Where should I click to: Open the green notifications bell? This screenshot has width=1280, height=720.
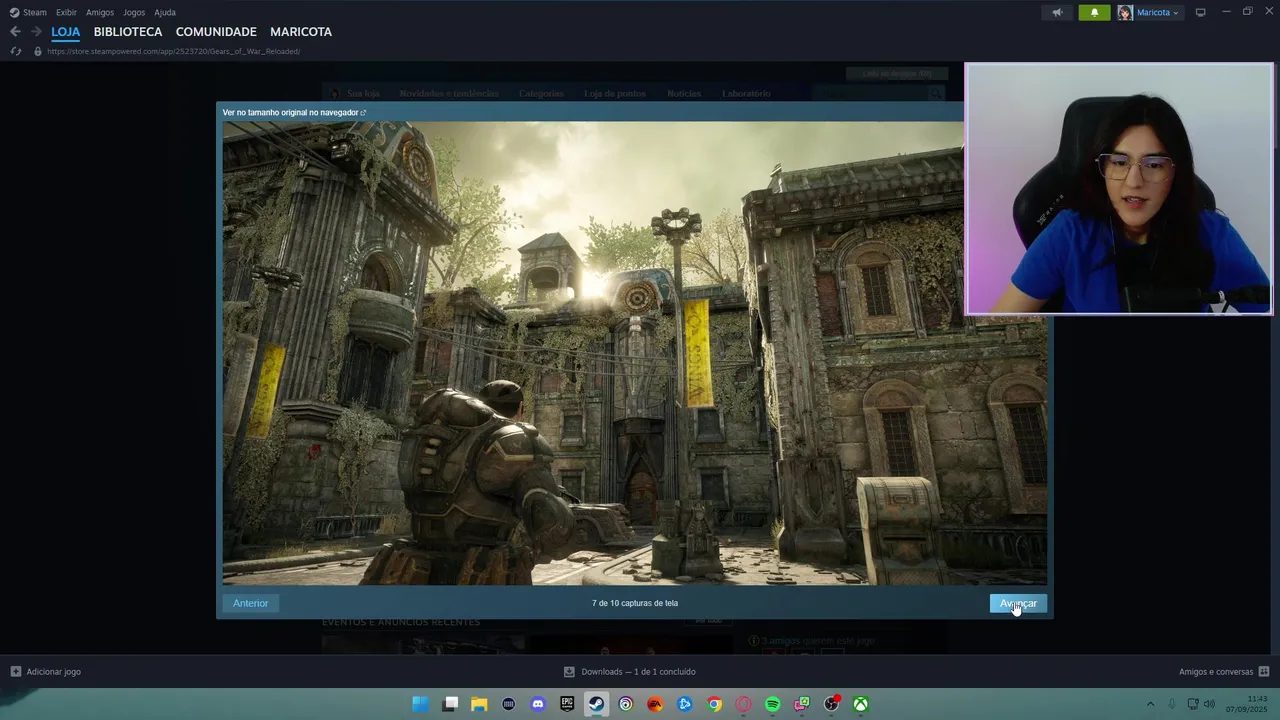click(1094, 12)
